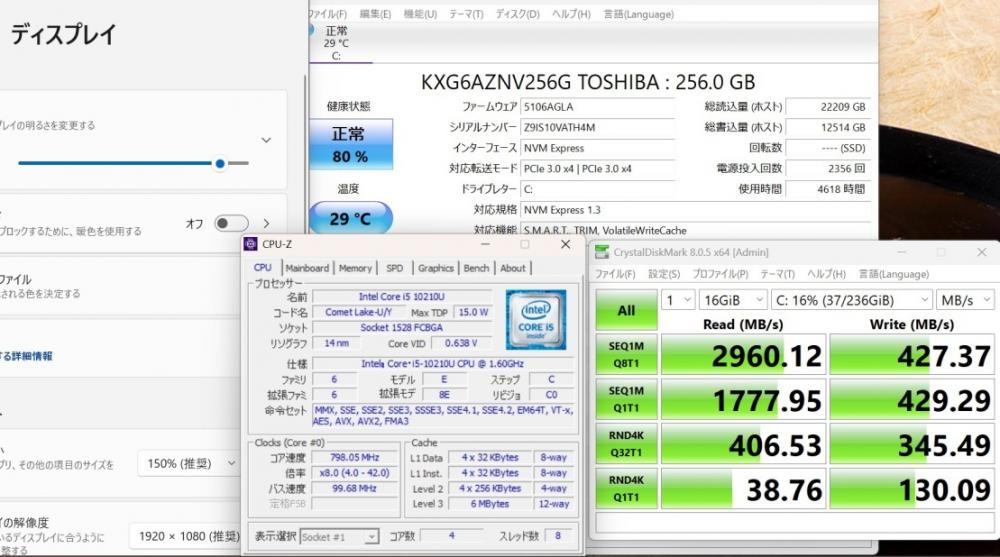Open the 1920 × 1080 resolution dropdown
The height and width of the screenshot is (557, 1000).
[x=186, y=537]
